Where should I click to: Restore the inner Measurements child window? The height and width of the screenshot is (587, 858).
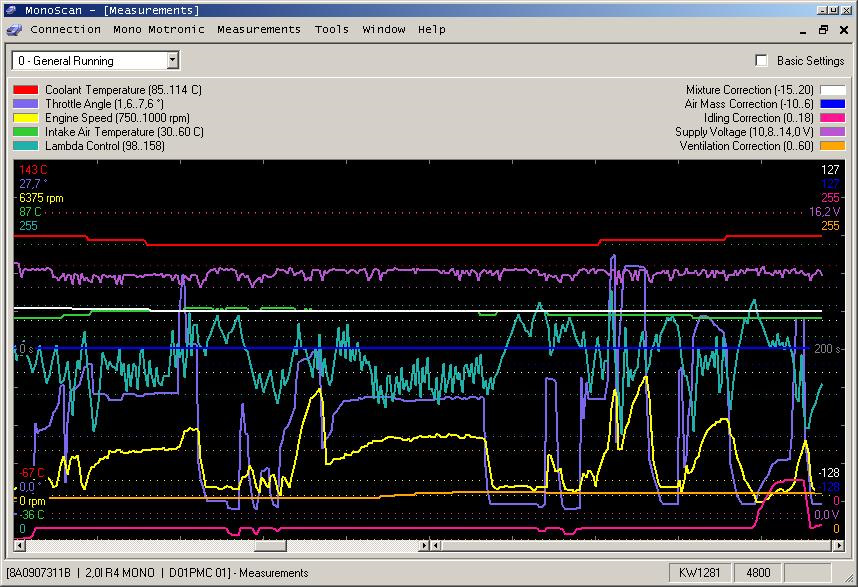[823, 30]
